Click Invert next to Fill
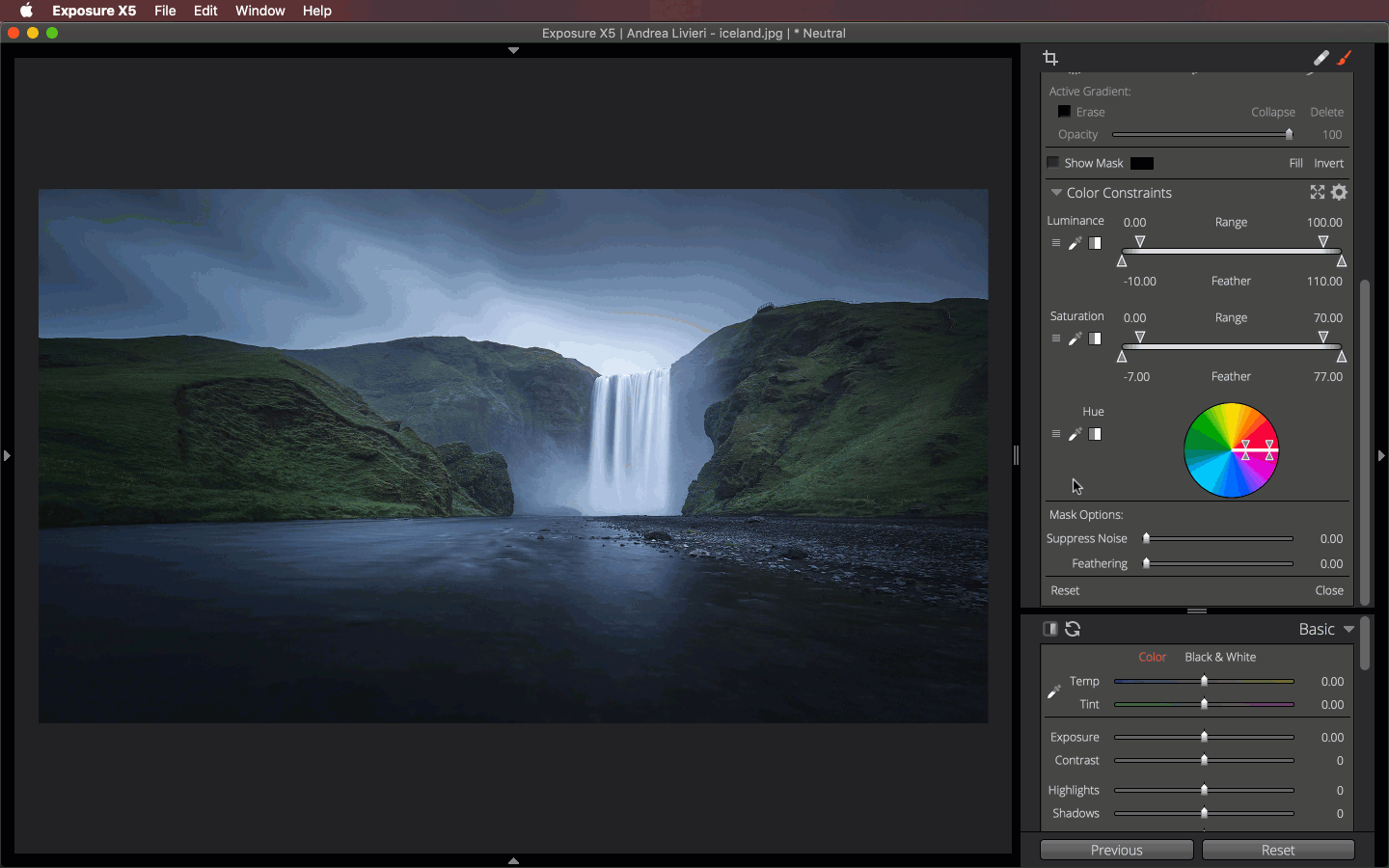 1328,163
